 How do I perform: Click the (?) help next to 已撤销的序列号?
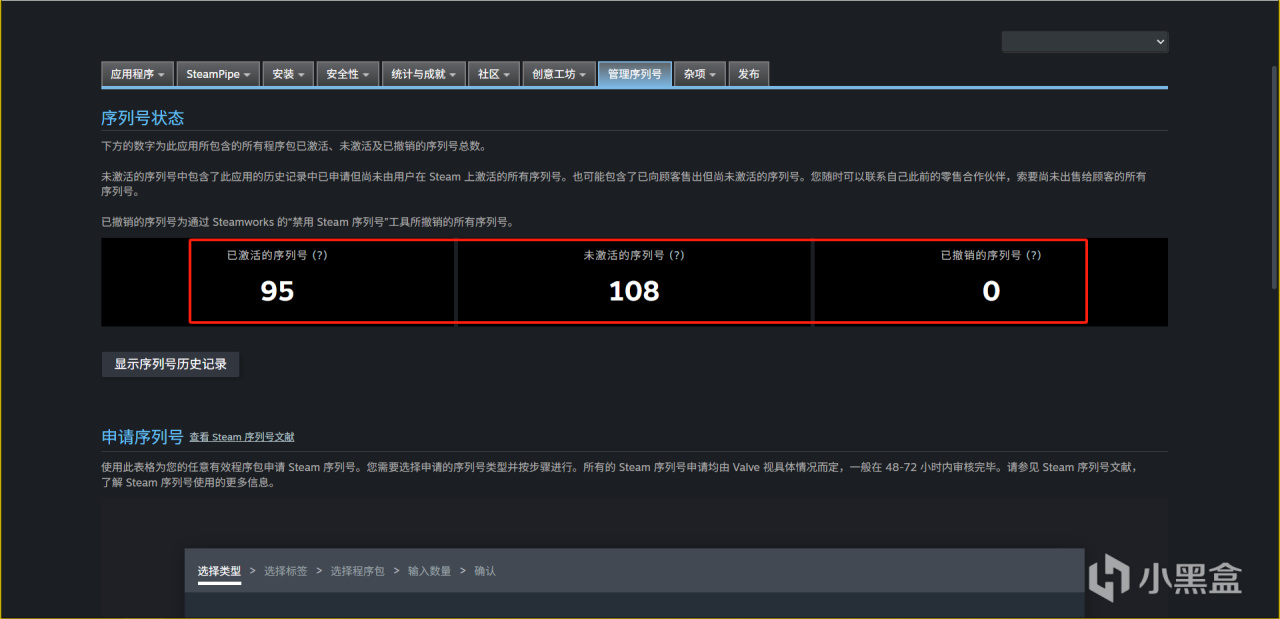click(1034, 255)
